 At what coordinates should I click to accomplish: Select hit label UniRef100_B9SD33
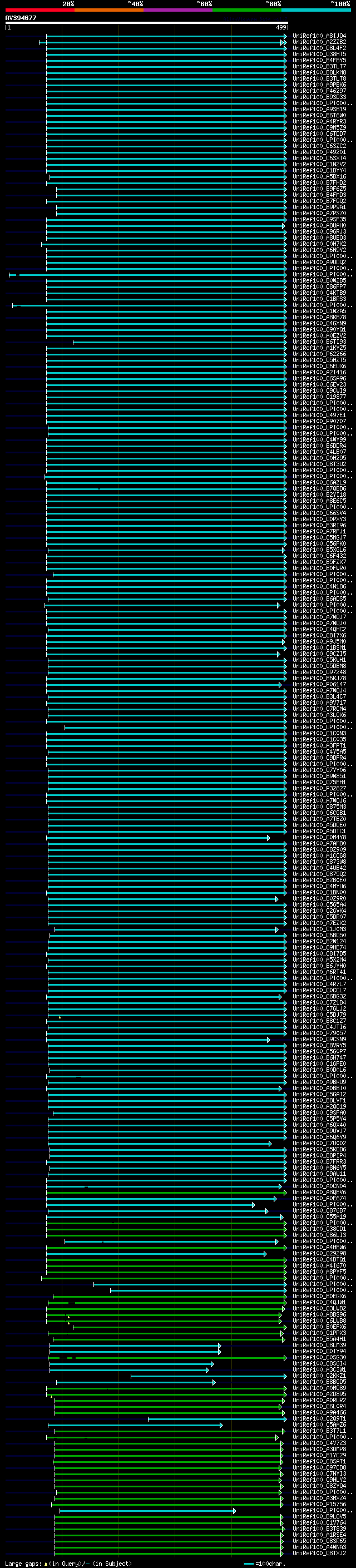(319, 97)
